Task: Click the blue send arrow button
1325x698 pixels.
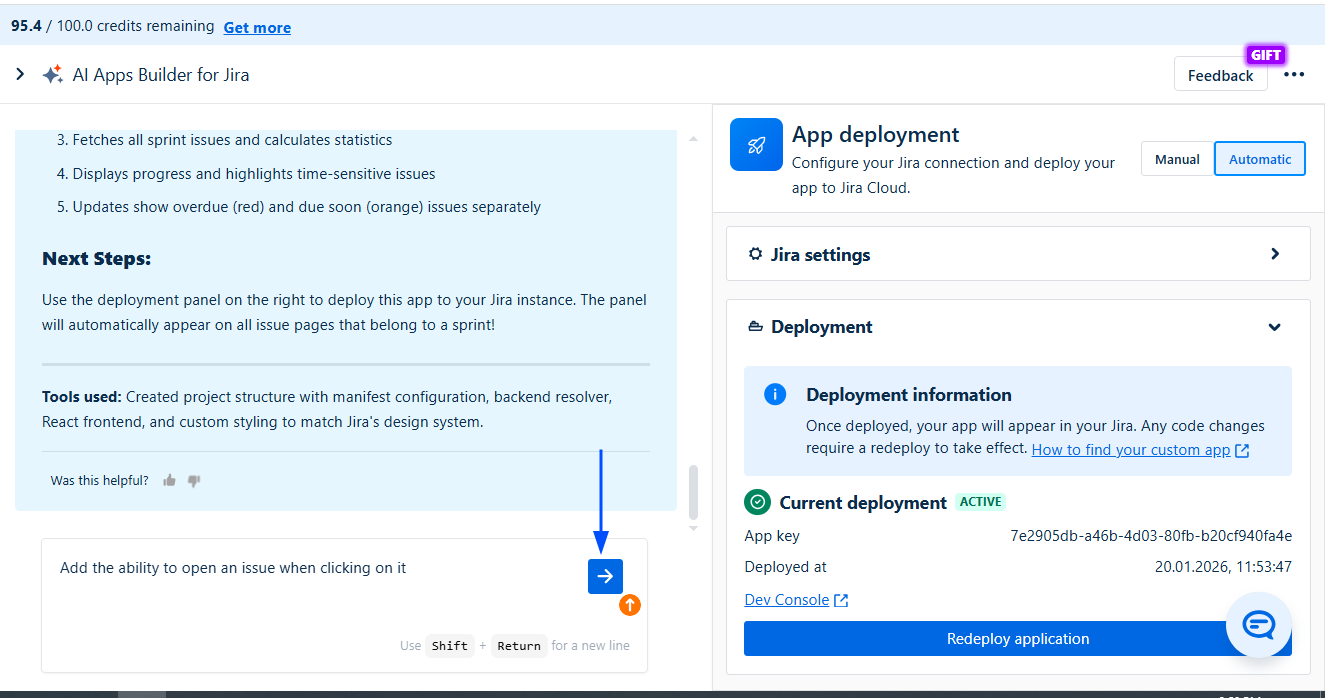Action: coord(605,576)
